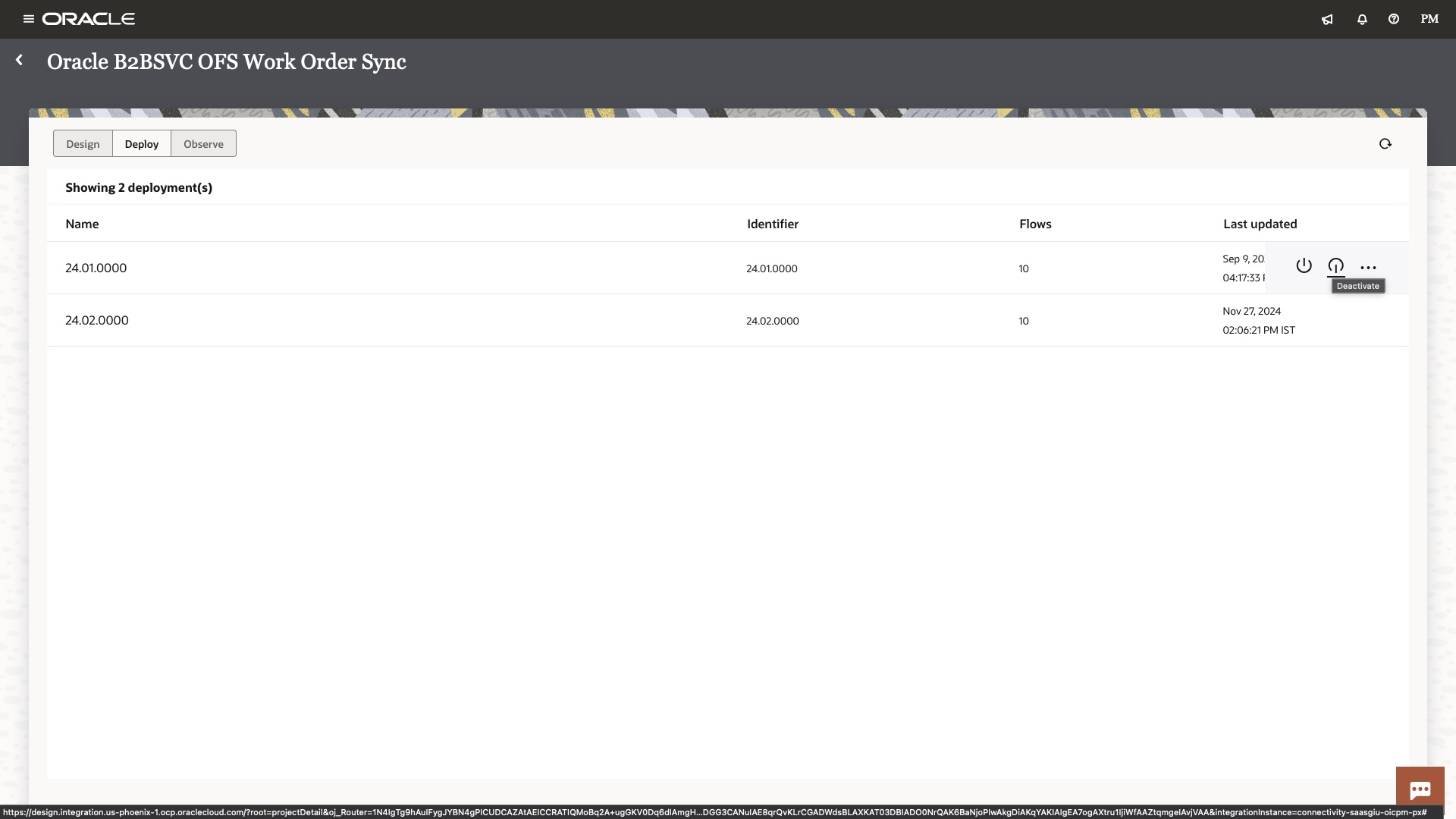Open more actions for deployment 24.01.0000
This screenshot has height=819, width=1456.
[1368, 267]
